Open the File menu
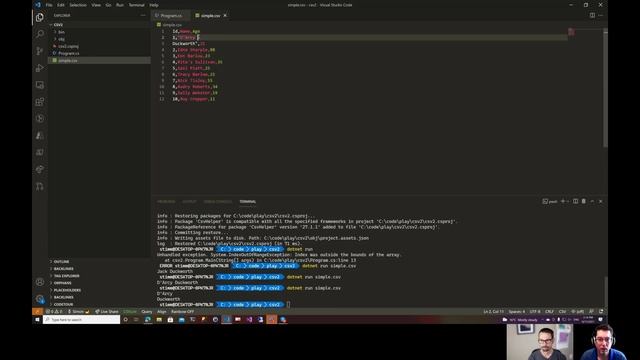Screen dimensions: 640x360 pyautogui.click(x=49, y=5)
